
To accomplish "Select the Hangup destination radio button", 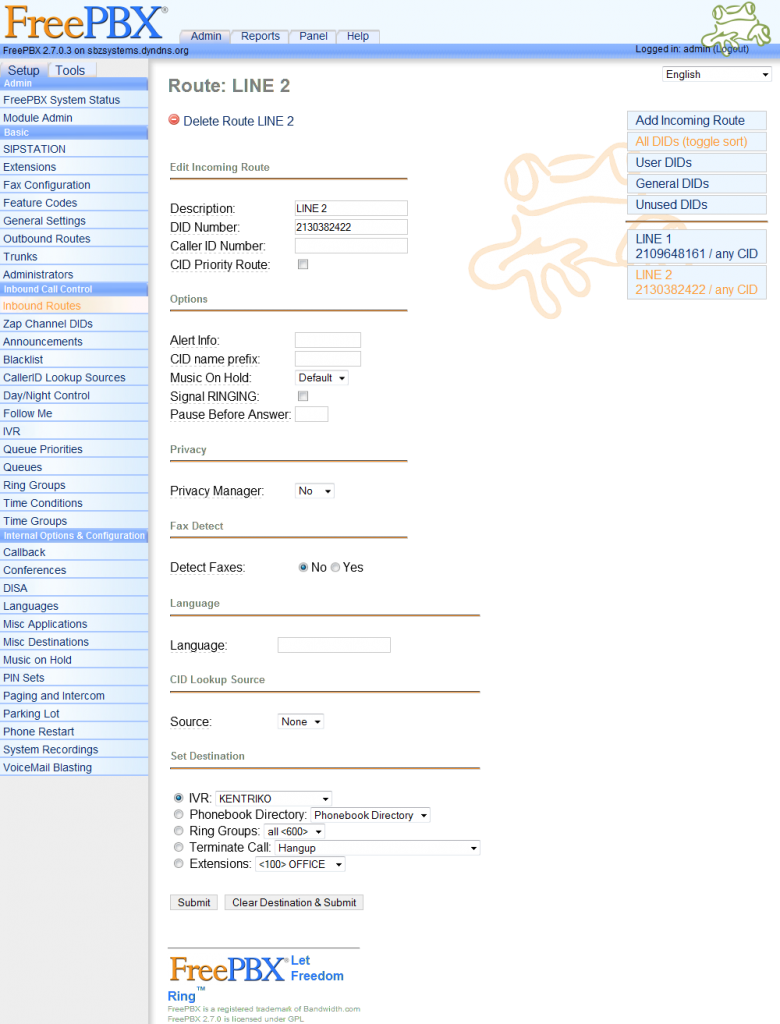I will [x=179, y=847].
